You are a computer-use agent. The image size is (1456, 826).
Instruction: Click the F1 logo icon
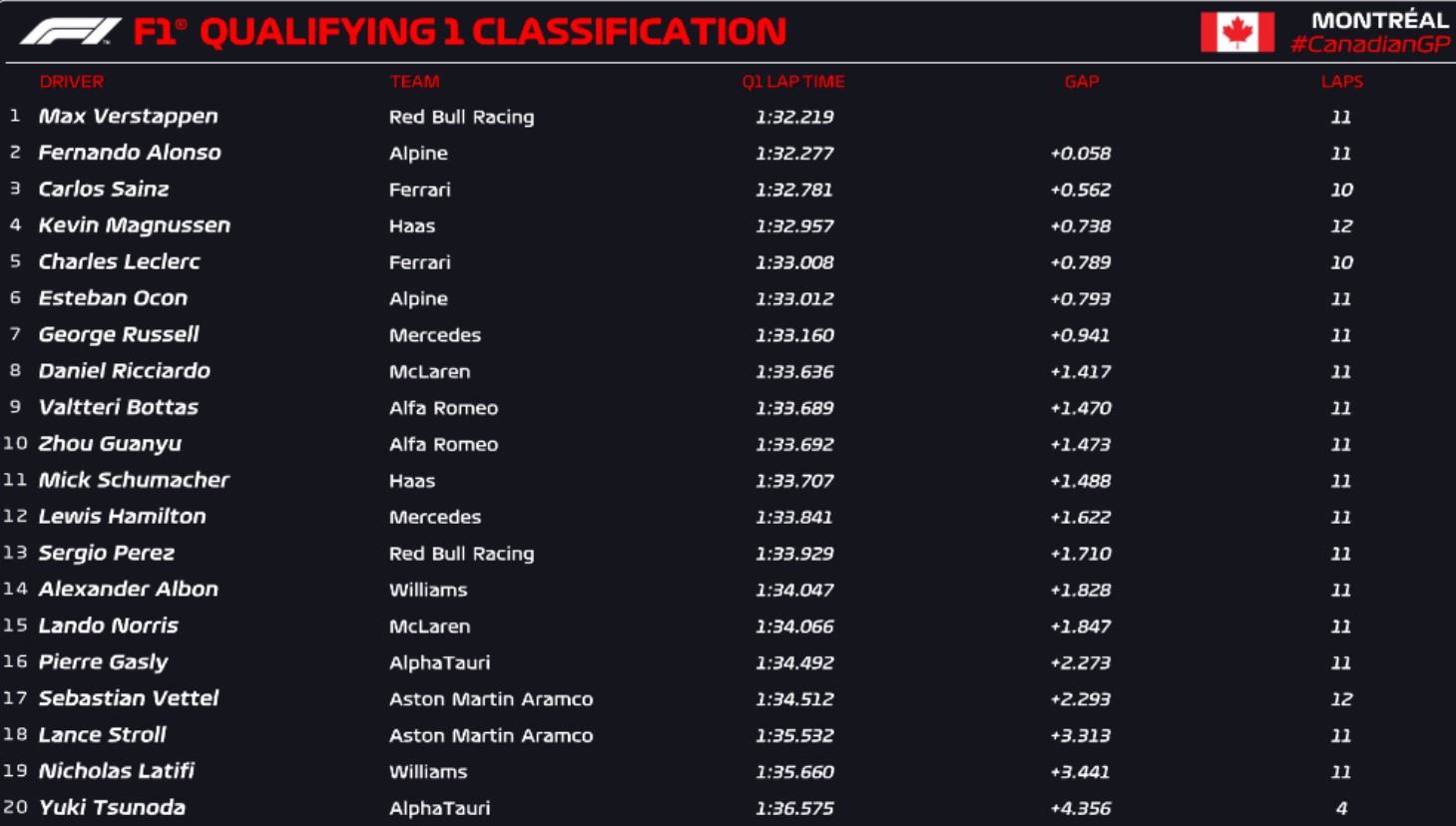(x=70, y=32)
